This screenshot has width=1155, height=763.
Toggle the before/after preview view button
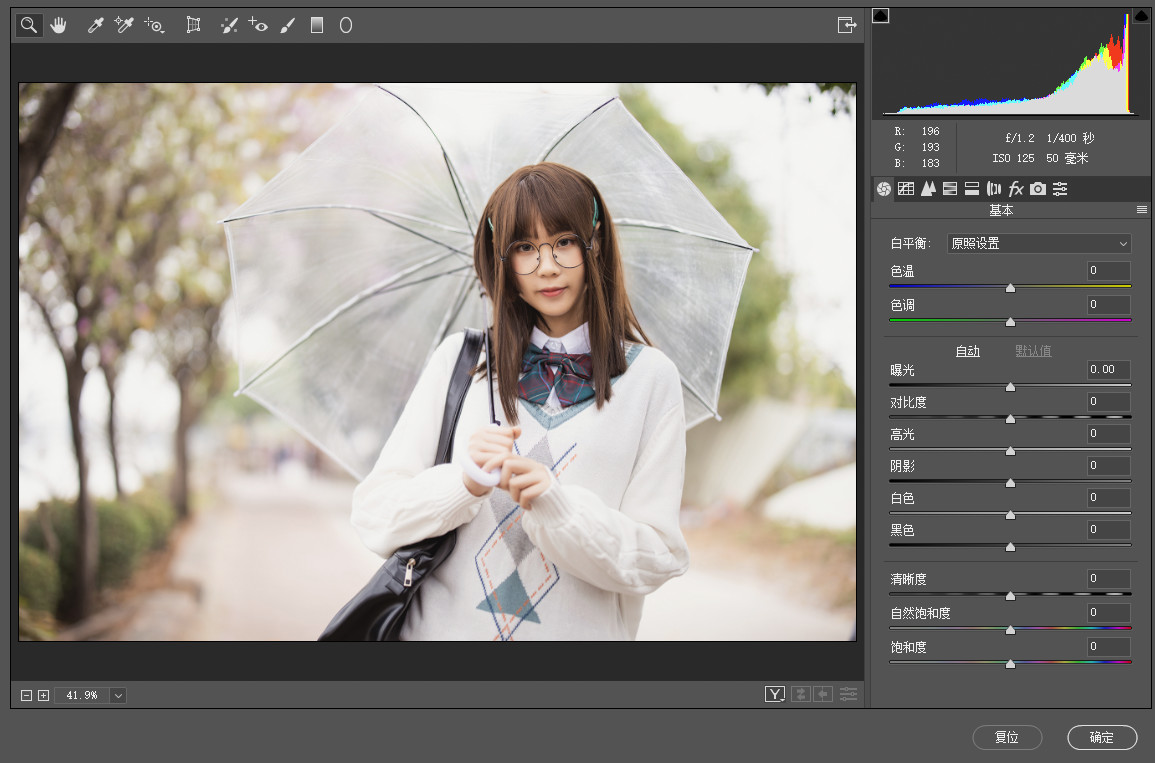pos(775,694)
